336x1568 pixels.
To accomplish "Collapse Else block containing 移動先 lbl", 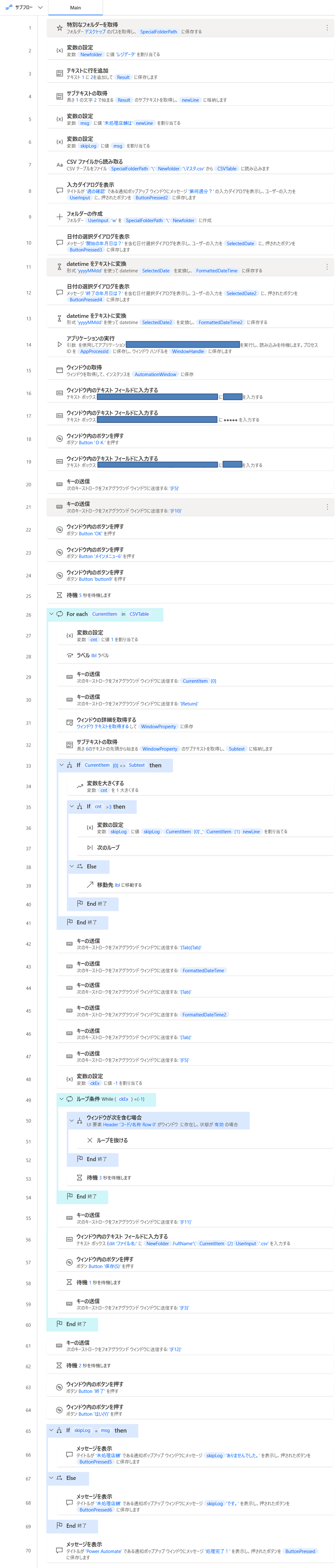I will 72,866.
